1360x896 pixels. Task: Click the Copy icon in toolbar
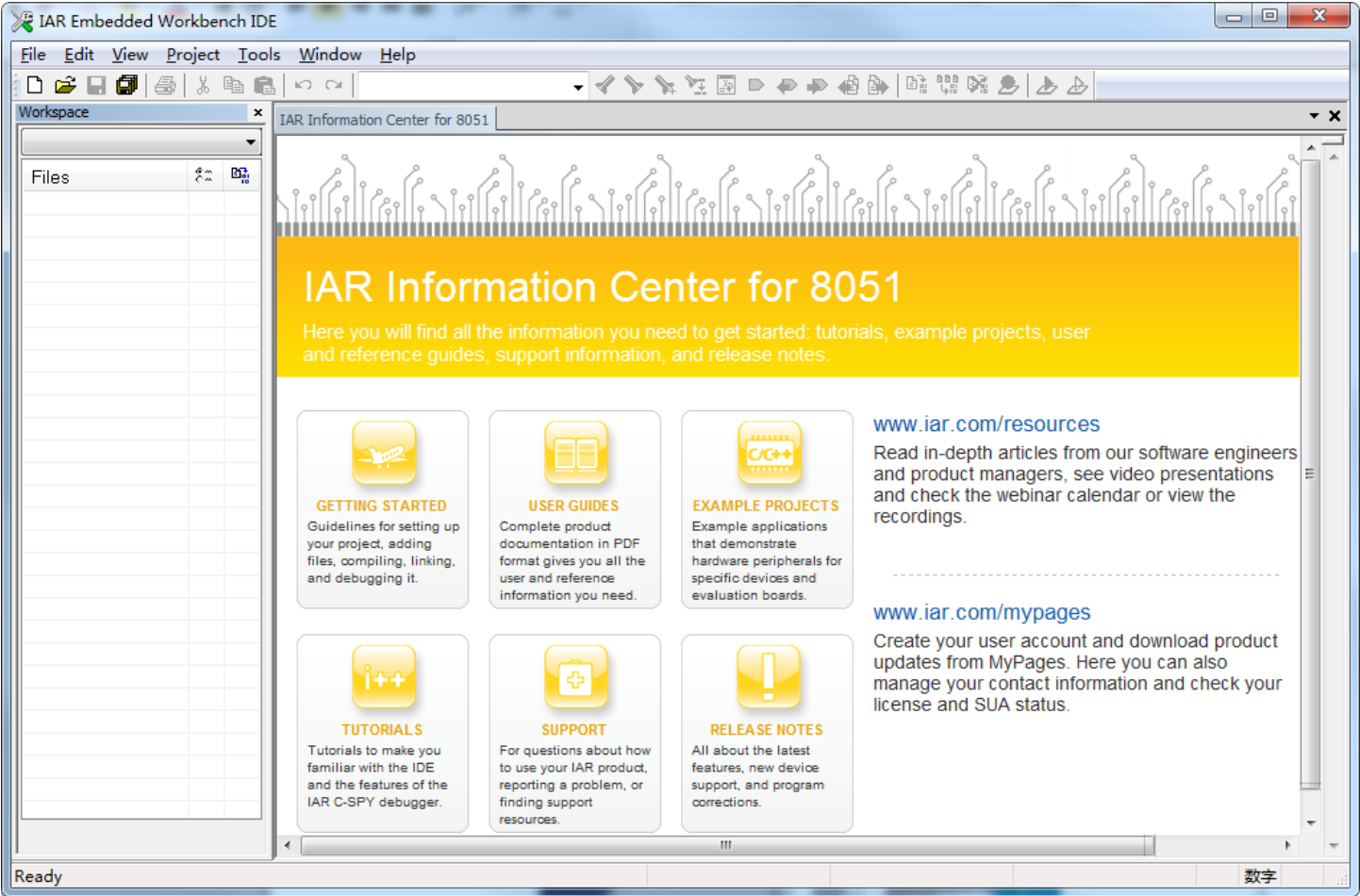pos(233,86)
